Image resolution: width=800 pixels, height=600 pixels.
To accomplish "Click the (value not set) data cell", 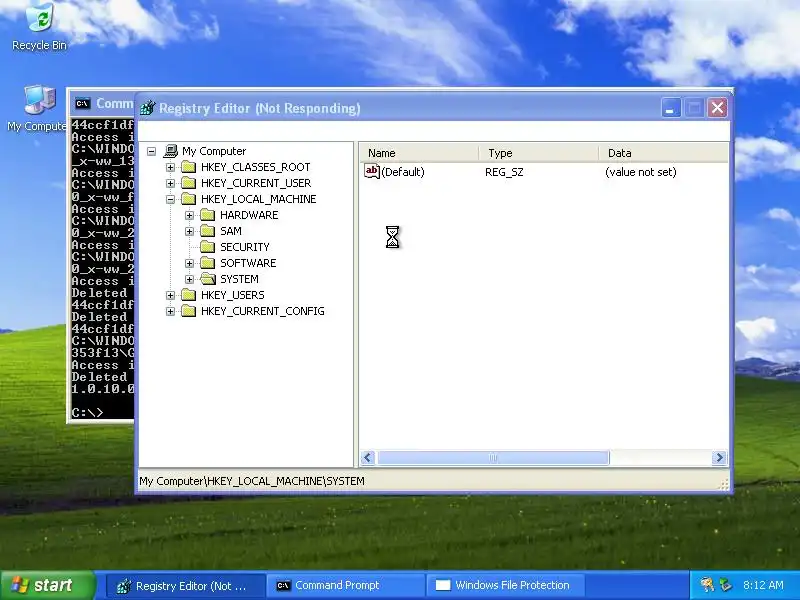I will pyautogui.click(x=641, y=172).
